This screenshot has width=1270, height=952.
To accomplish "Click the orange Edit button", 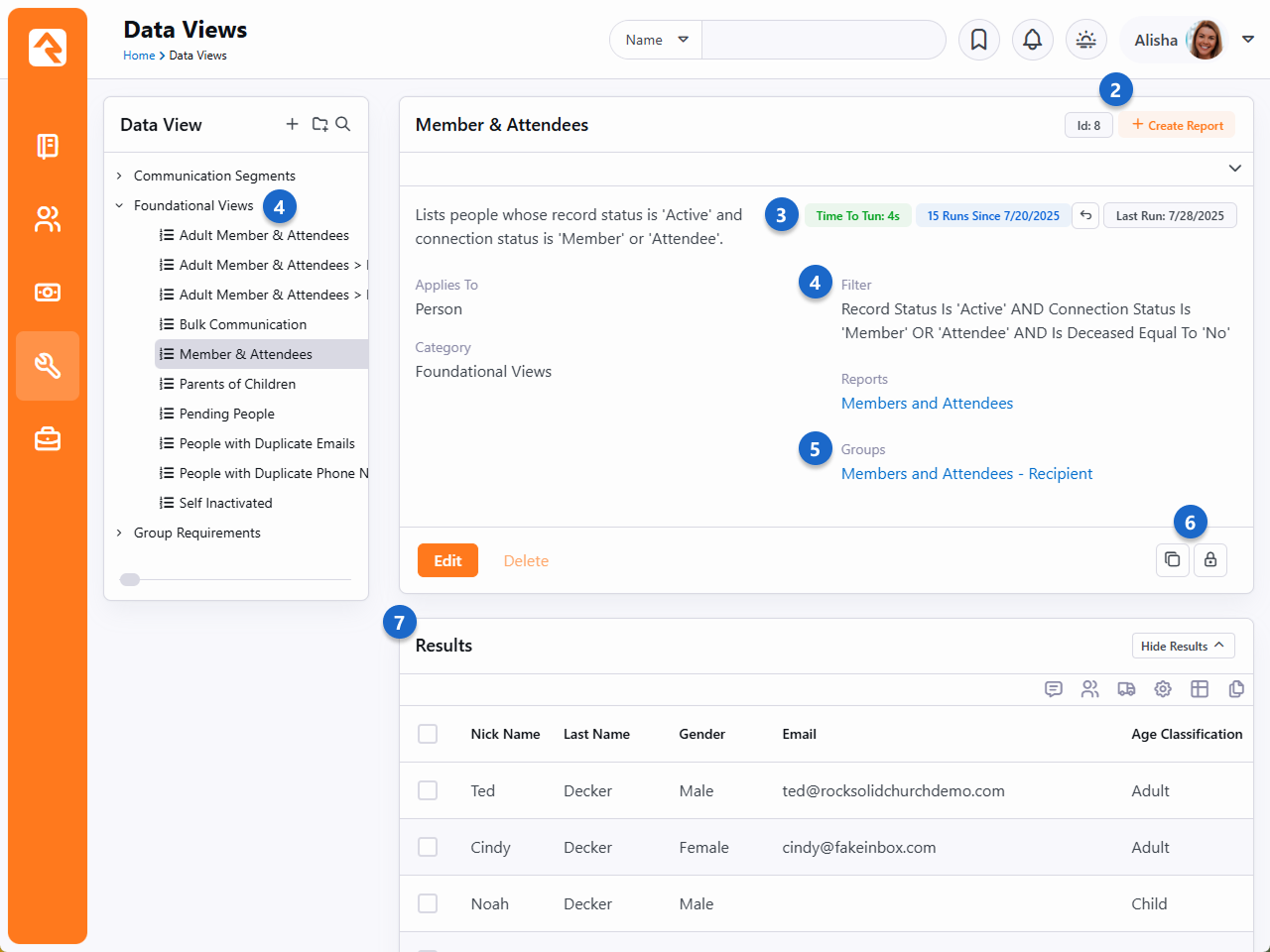I will coord(447,560).
